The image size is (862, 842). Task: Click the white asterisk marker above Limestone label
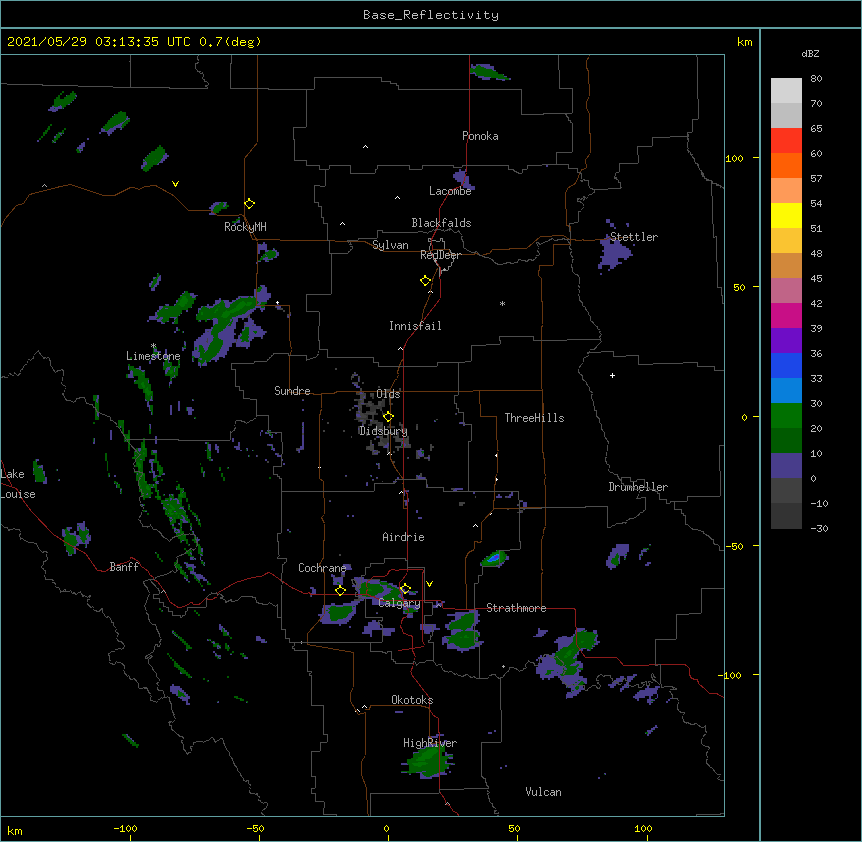[154, 346]
